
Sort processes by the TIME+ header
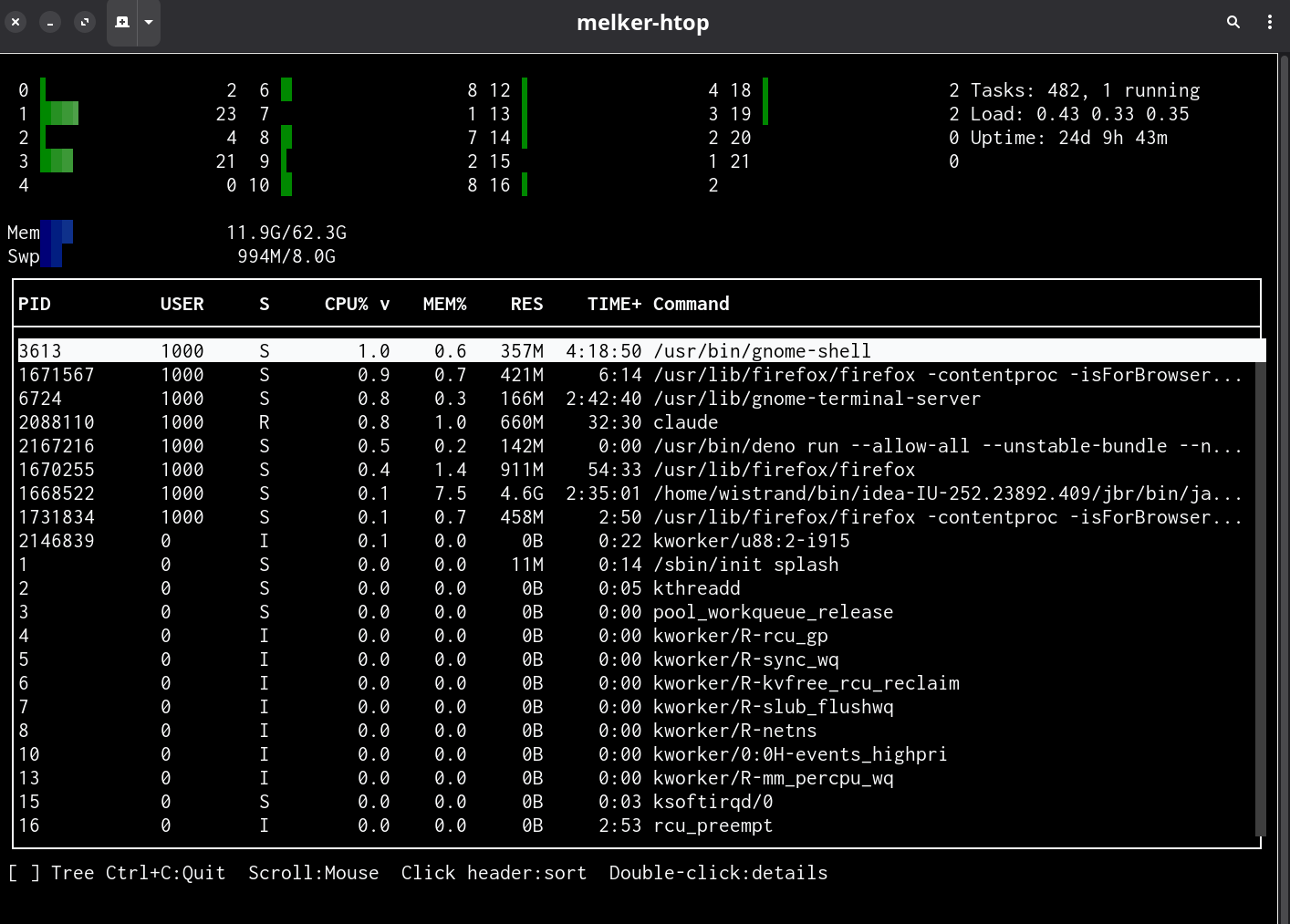click(x=613, y=304)
